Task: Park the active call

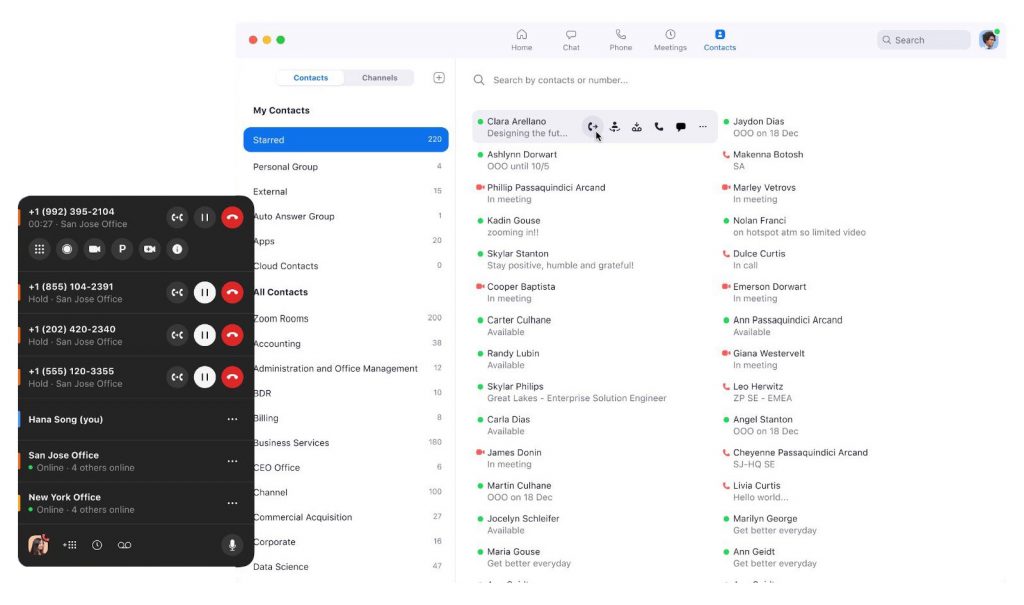Action: (x=121, y=249)
